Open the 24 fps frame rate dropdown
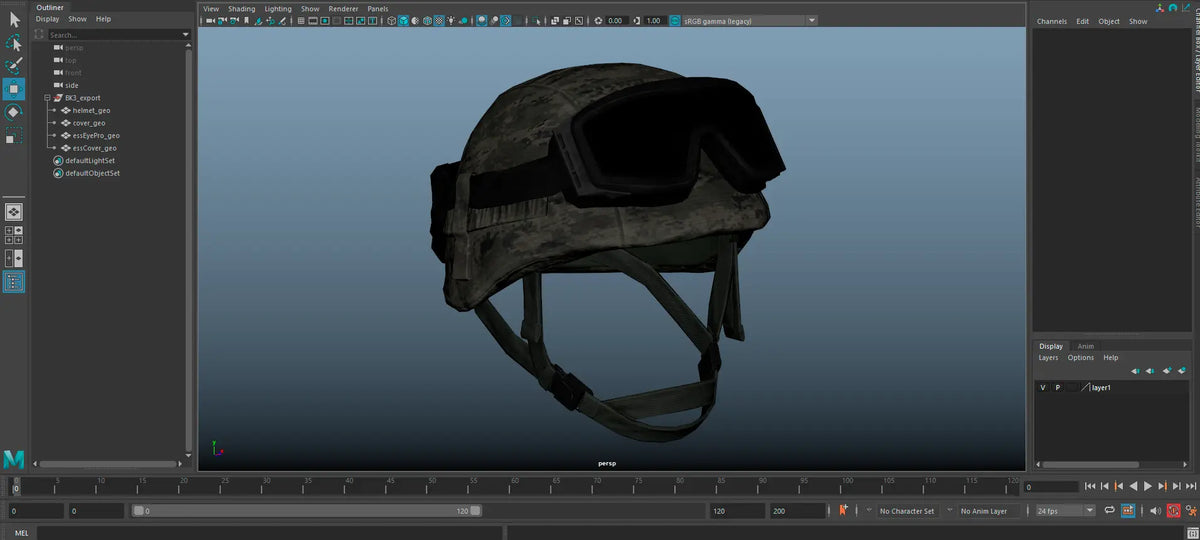This screenshot has height=540, width=1200. [x=1064, y=510]
